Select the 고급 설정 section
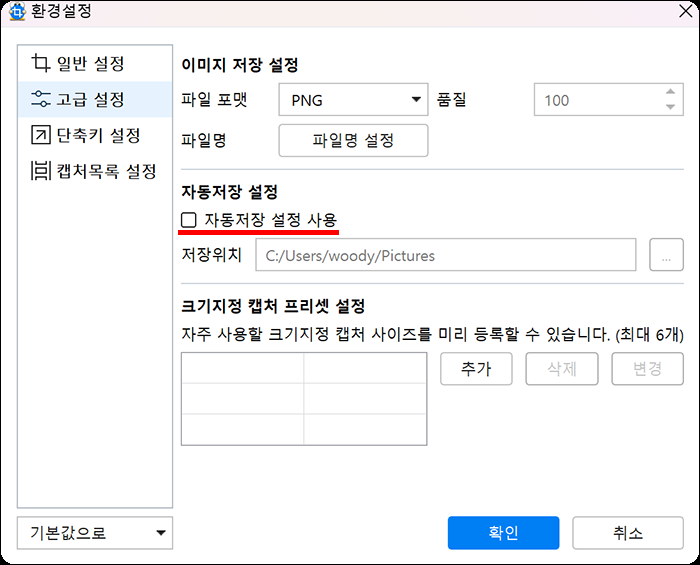The width and height of the screenshot is (700, 565). 95,99
